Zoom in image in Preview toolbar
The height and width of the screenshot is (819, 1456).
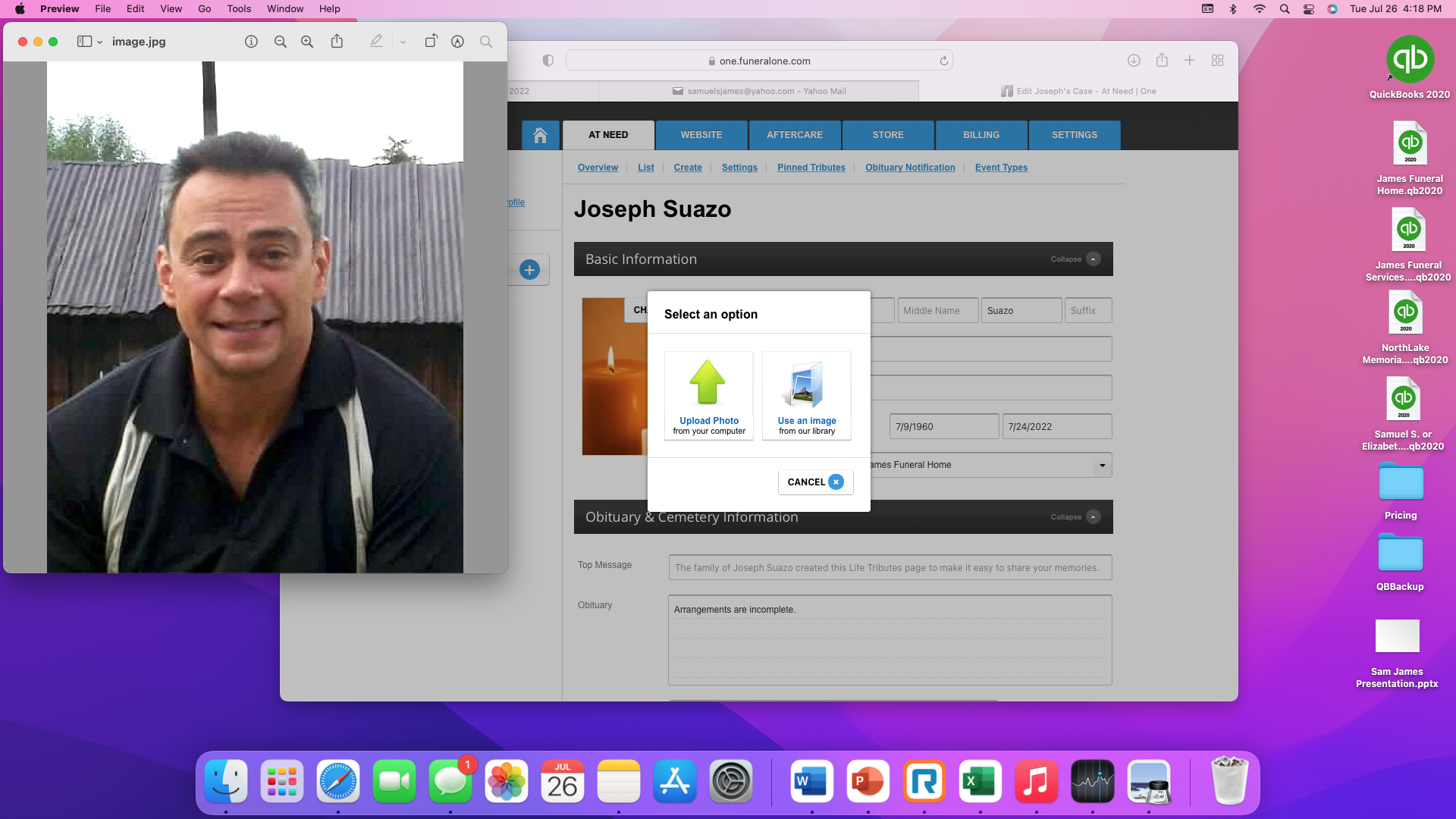pyautogui.click(x=307, y=42)
